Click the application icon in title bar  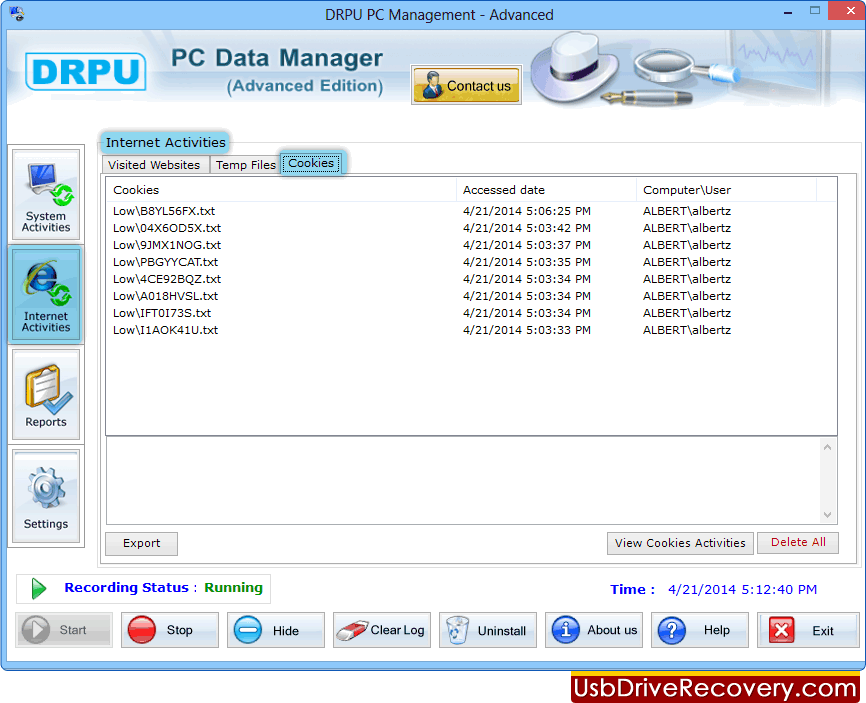pos(17,14)
